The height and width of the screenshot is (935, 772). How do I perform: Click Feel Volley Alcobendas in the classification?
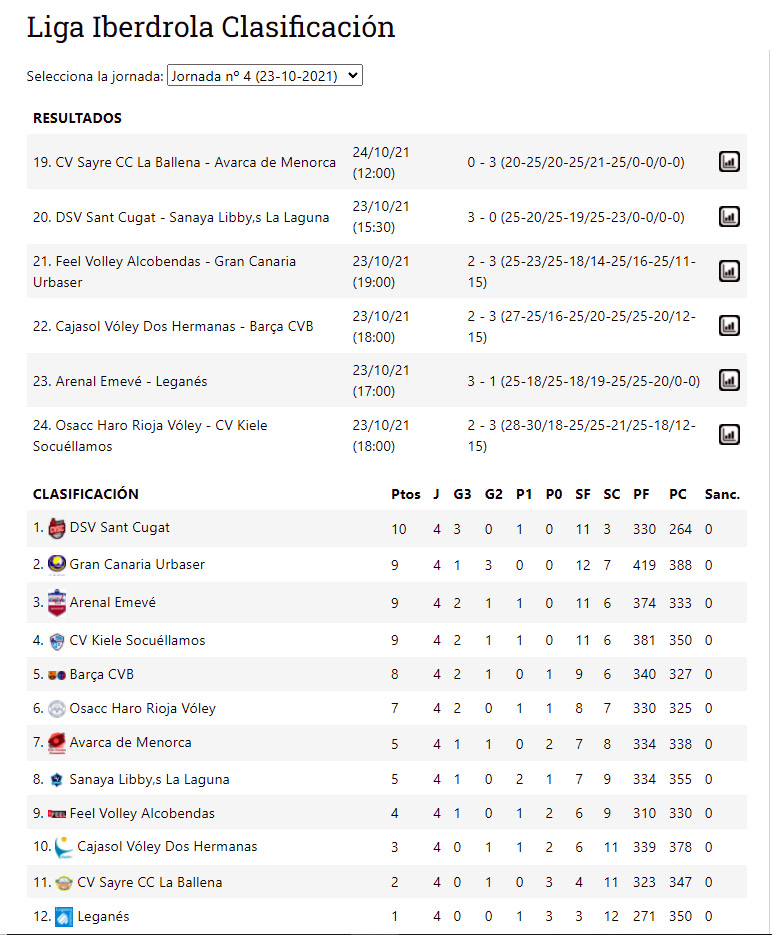pos(142,814)
